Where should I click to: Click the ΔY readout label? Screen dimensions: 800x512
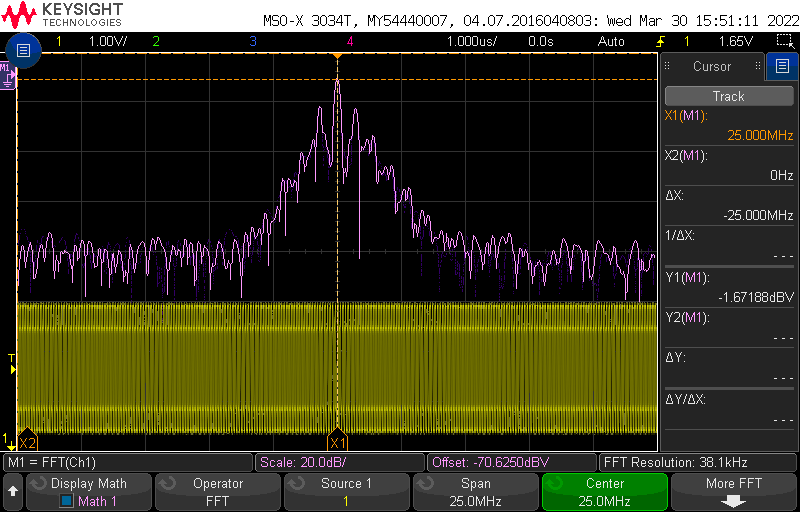click(x=674, y=358)
